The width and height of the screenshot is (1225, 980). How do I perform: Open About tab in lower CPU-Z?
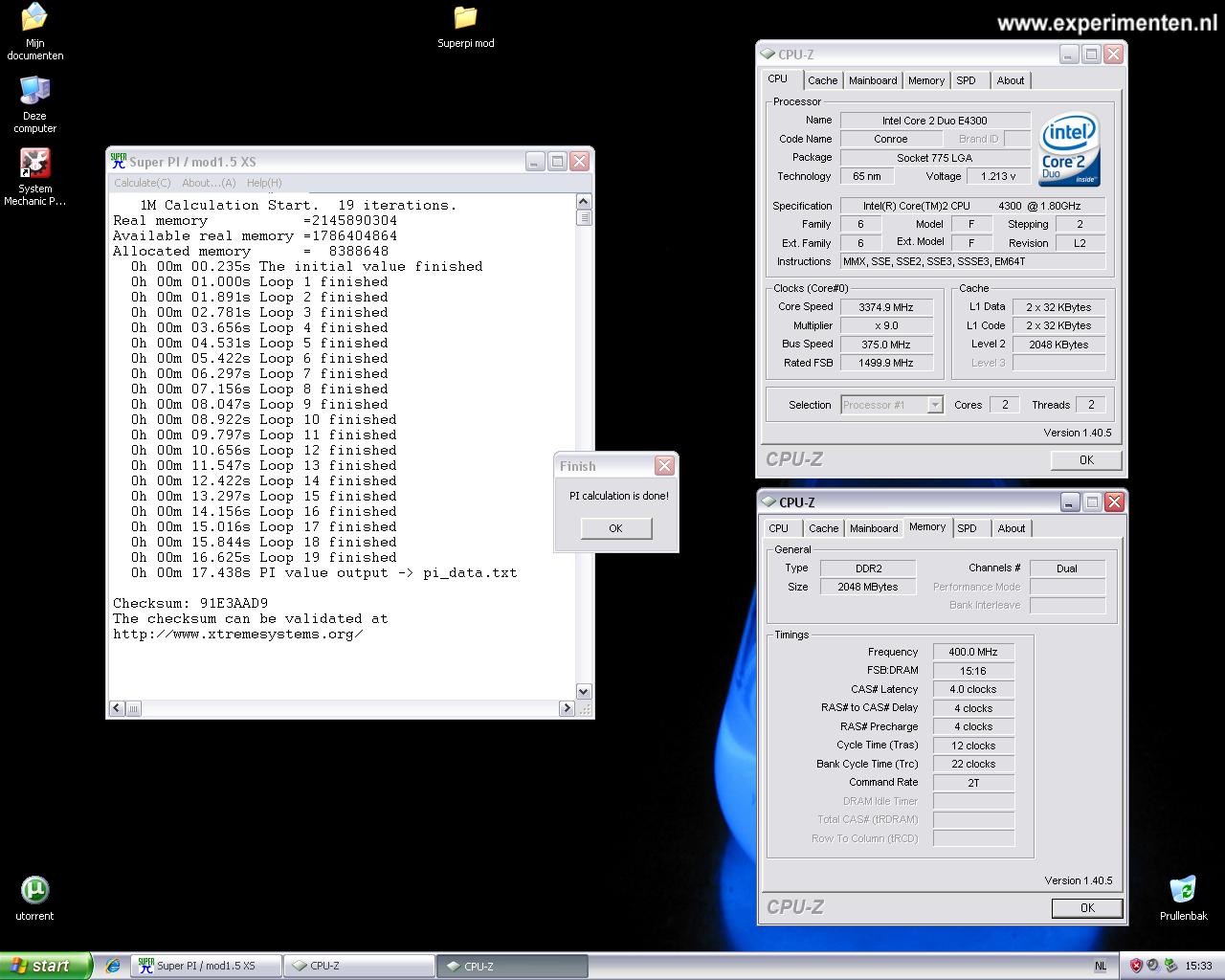1012,528
